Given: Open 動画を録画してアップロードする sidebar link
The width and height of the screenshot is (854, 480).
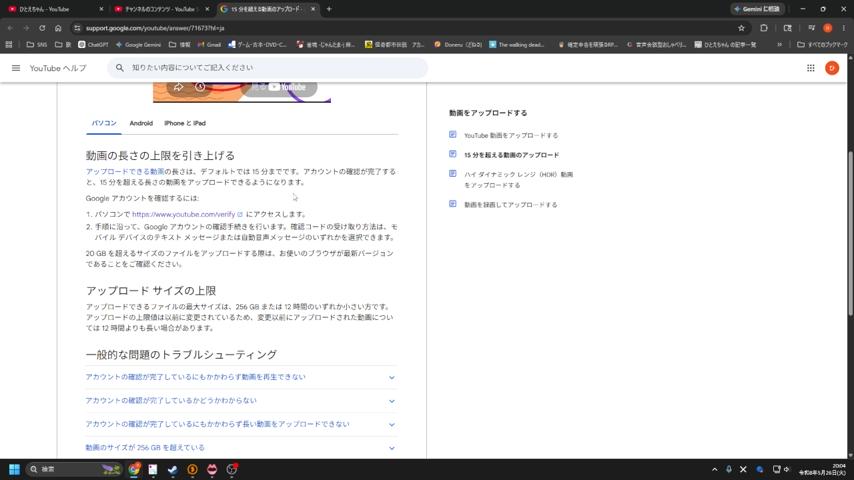Looking at the screenshot, I should click(510, 205).
